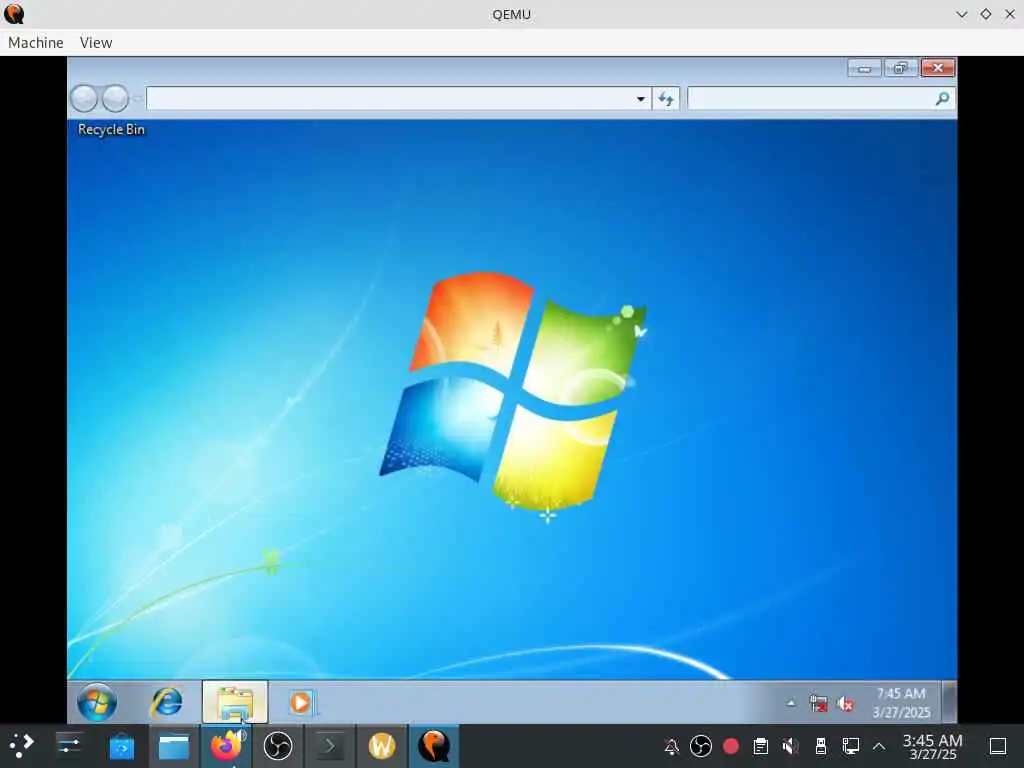The image size is (1024, 768).
Task: Keep QEMU window above others diamond button
Action: 985,14
